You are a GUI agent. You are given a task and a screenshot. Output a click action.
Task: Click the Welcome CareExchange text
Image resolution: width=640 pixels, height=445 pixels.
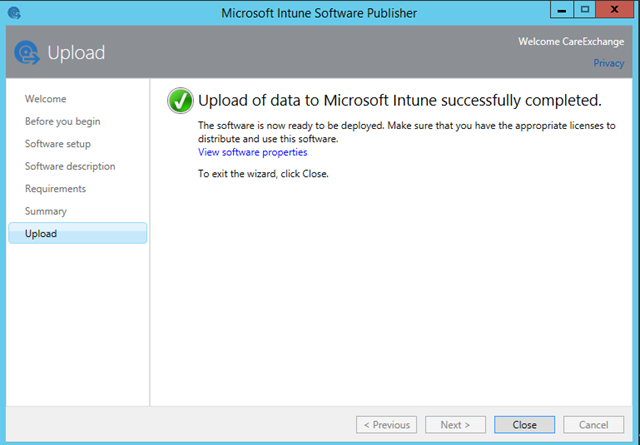point(571,42)
